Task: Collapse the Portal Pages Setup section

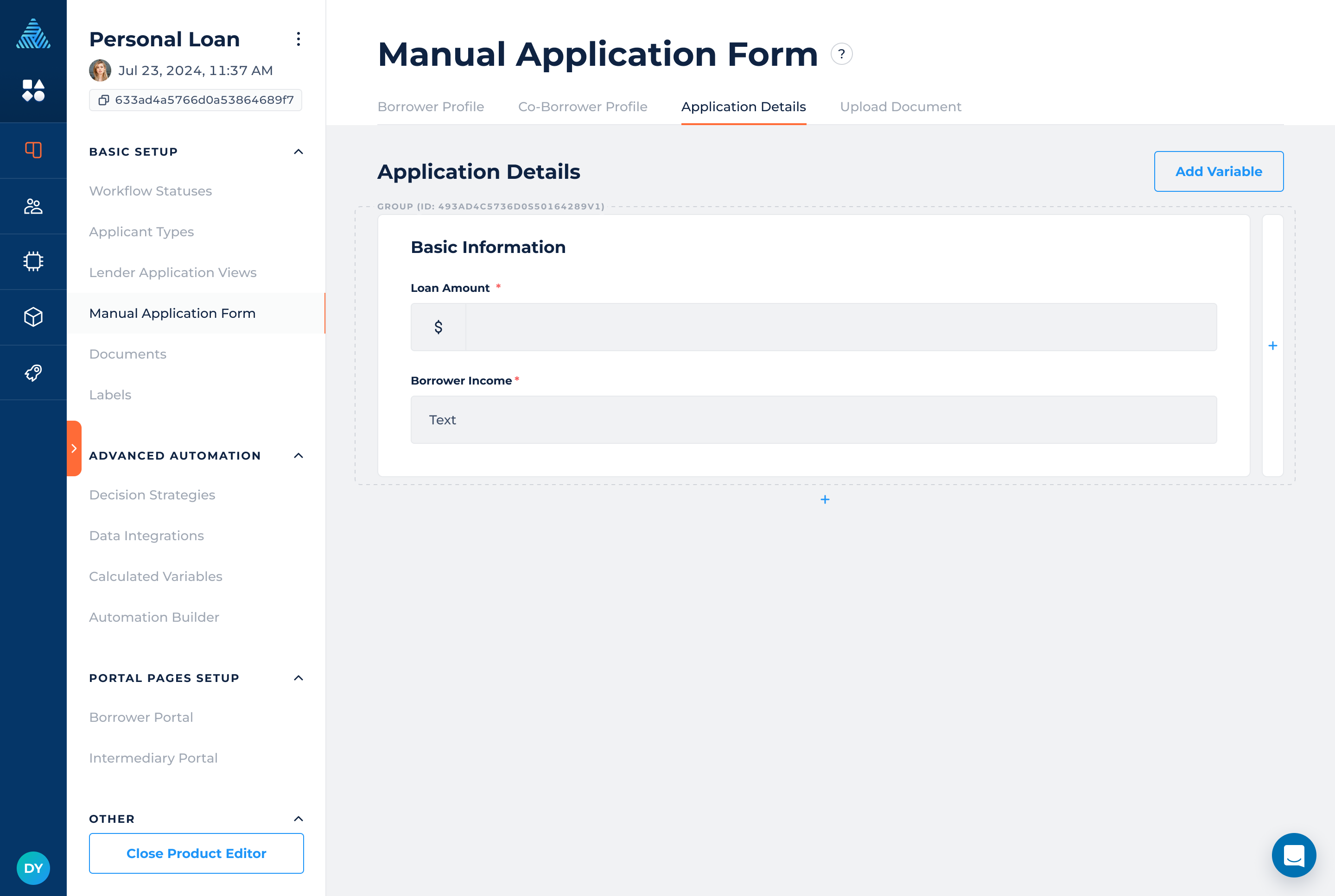Action: point(299,678)
